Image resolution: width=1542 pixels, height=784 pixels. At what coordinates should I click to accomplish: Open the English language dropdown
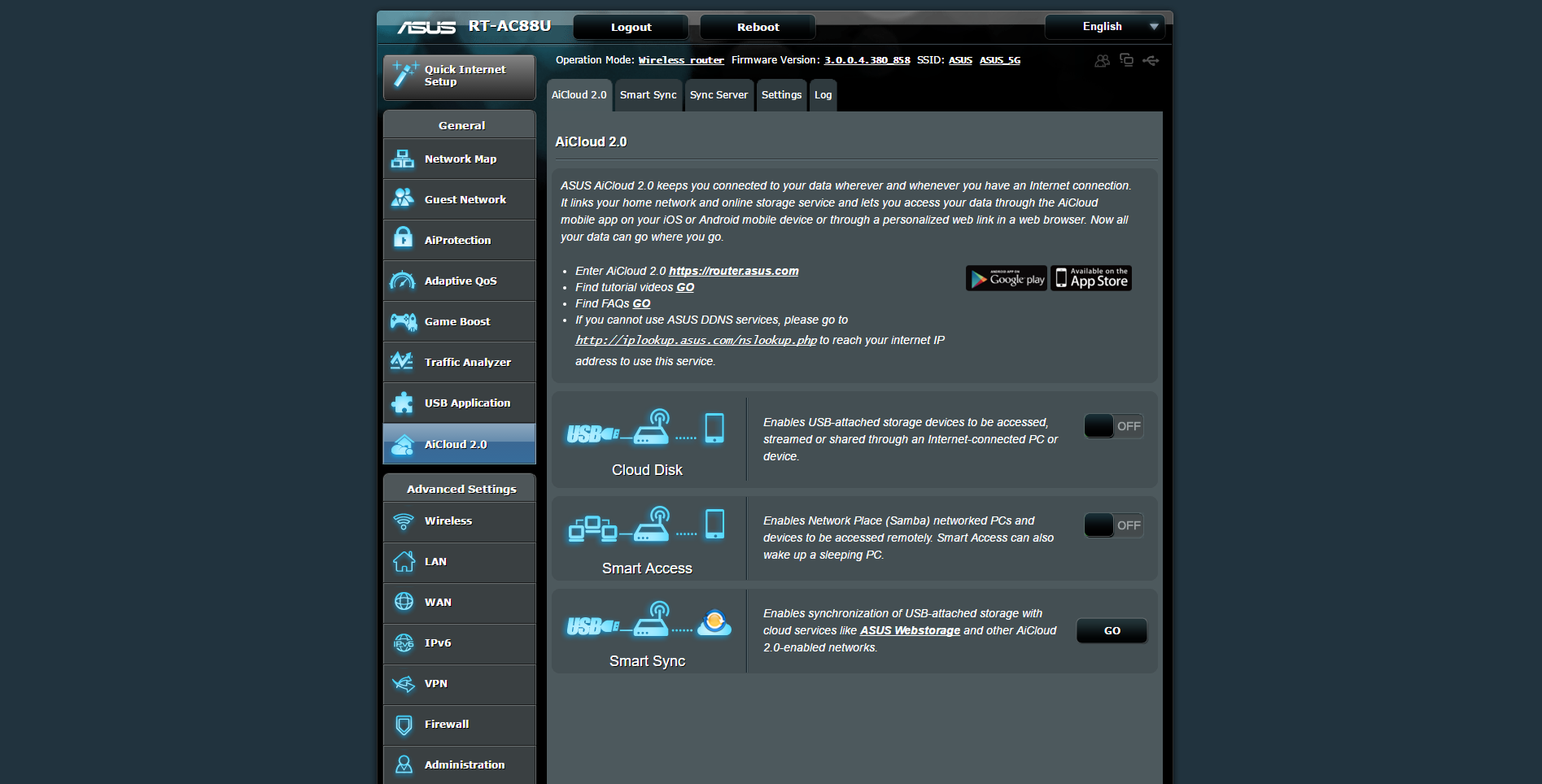pos(1105,27)
